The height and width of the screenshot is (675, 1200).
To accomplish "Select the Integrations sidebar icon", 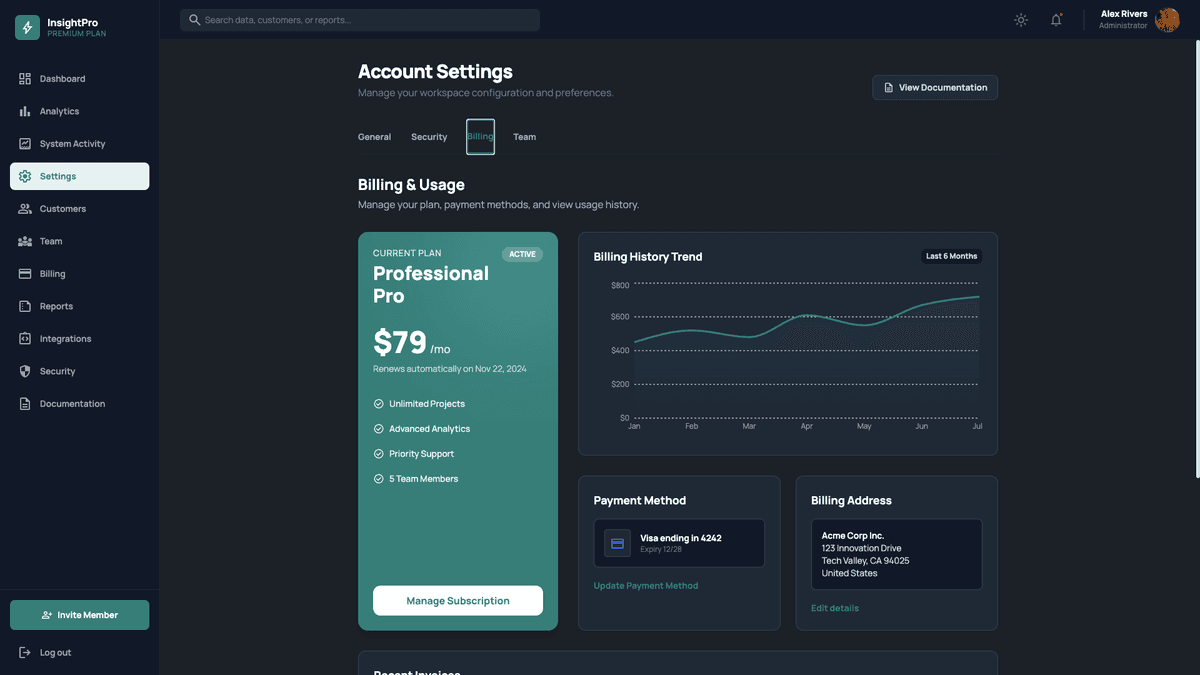I will click(24, 338).
